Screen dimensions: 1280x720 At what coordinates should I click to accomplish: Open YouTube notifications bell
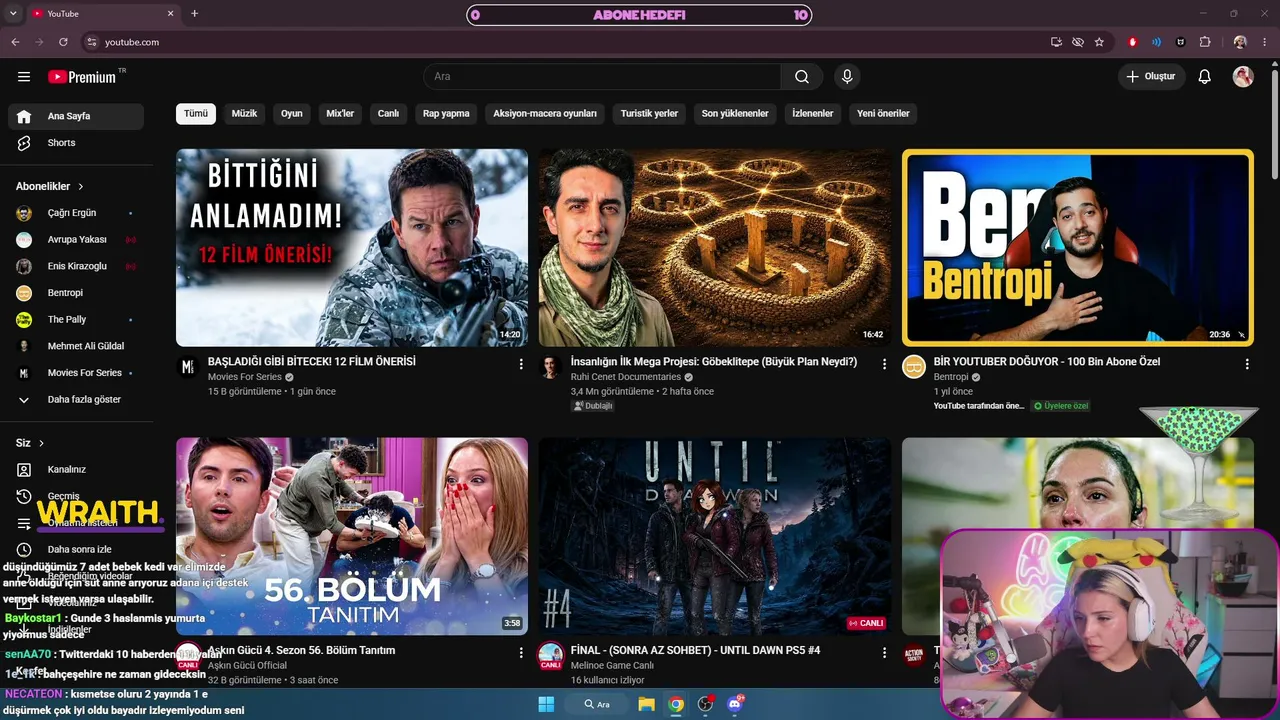tap(1205, 77)
